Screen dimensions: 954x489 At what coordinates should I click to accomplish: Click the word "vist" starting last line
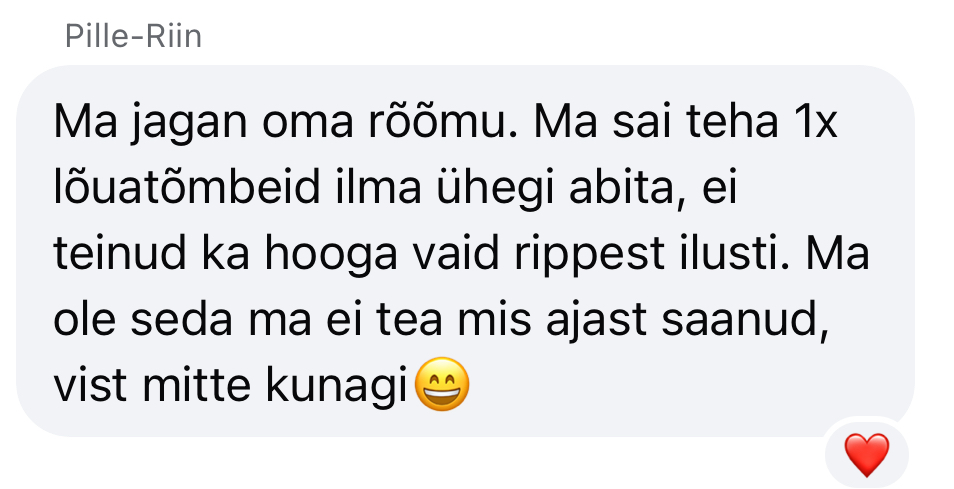pyautogui.click(x=90, y=384)
